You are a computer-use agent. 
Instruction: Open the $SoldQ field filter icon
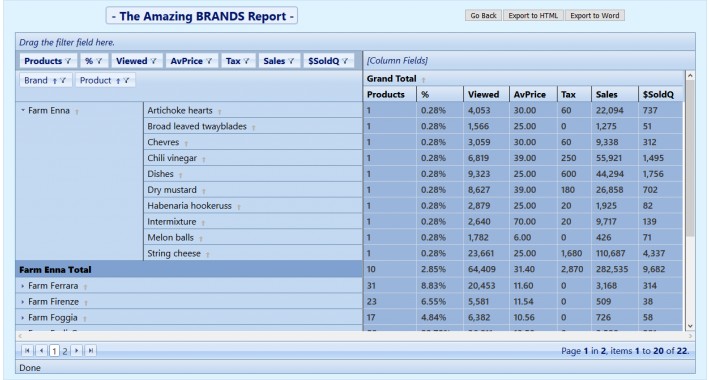tap(345, 61)
